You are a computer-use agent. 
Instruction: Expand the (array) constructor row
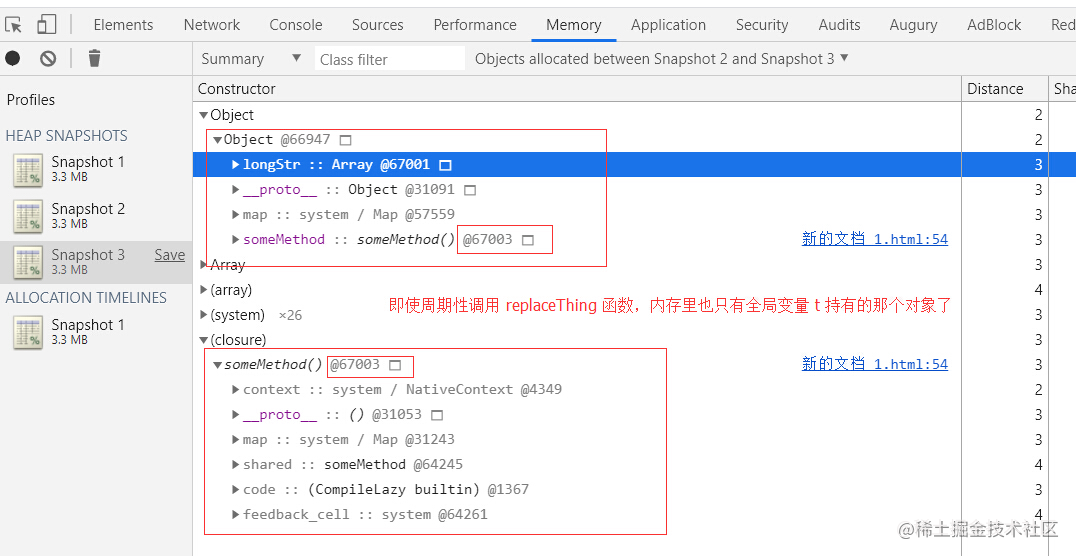click(204, 290)
